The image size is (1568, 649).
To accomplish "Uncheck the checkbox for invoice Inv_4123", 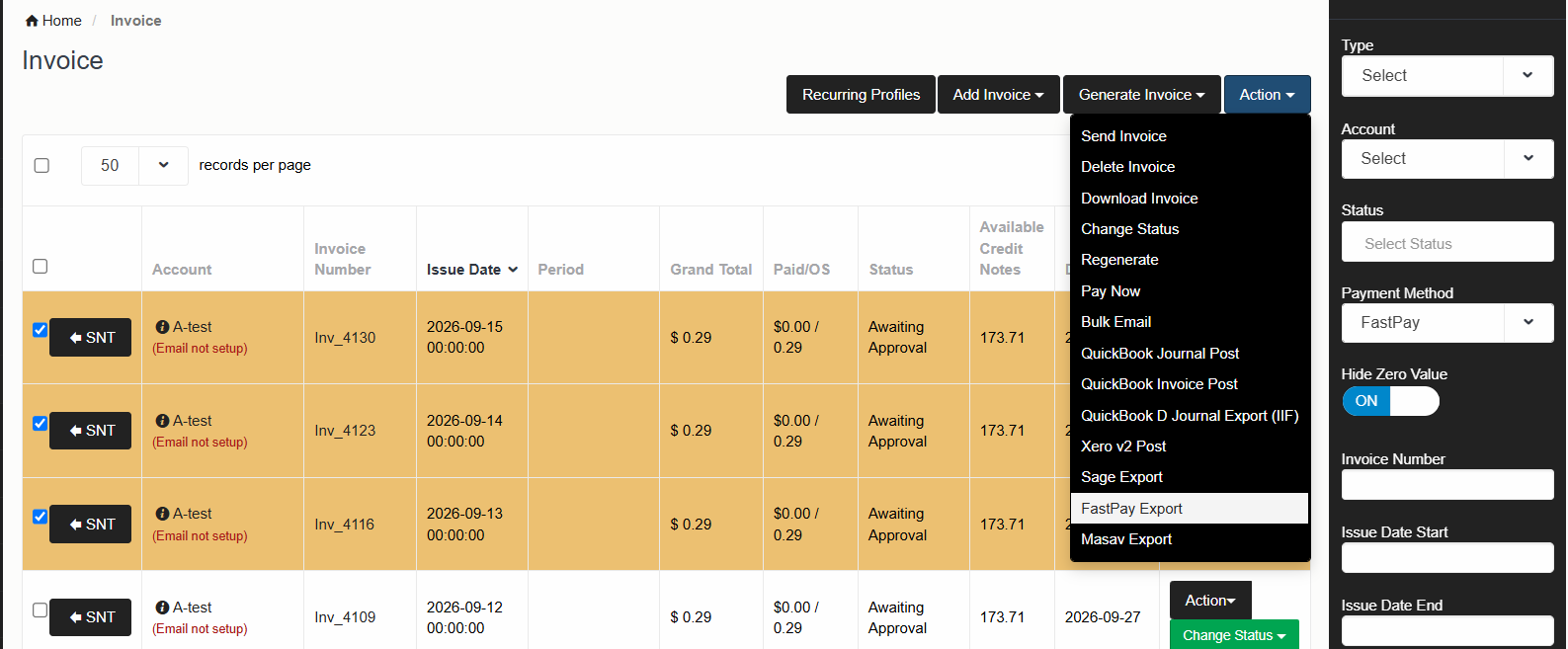I will (41, 423).
